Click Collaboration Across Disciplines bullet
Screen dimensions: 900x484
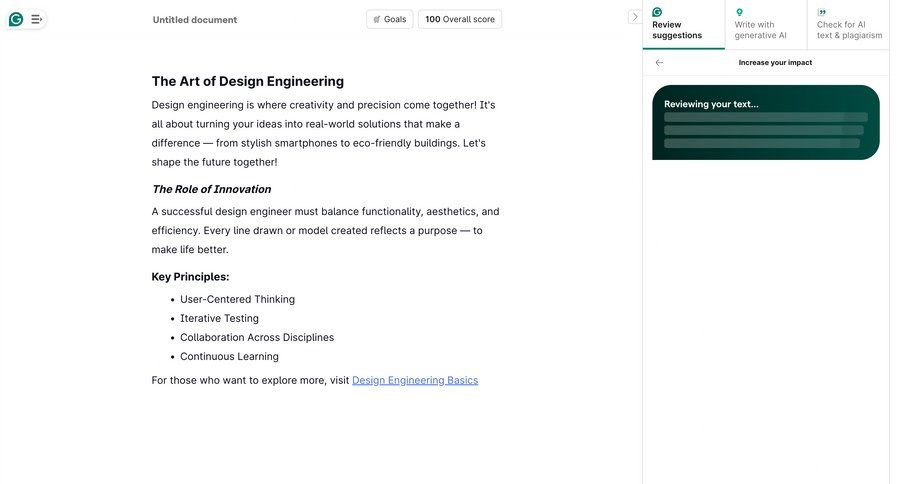[257, 337]
